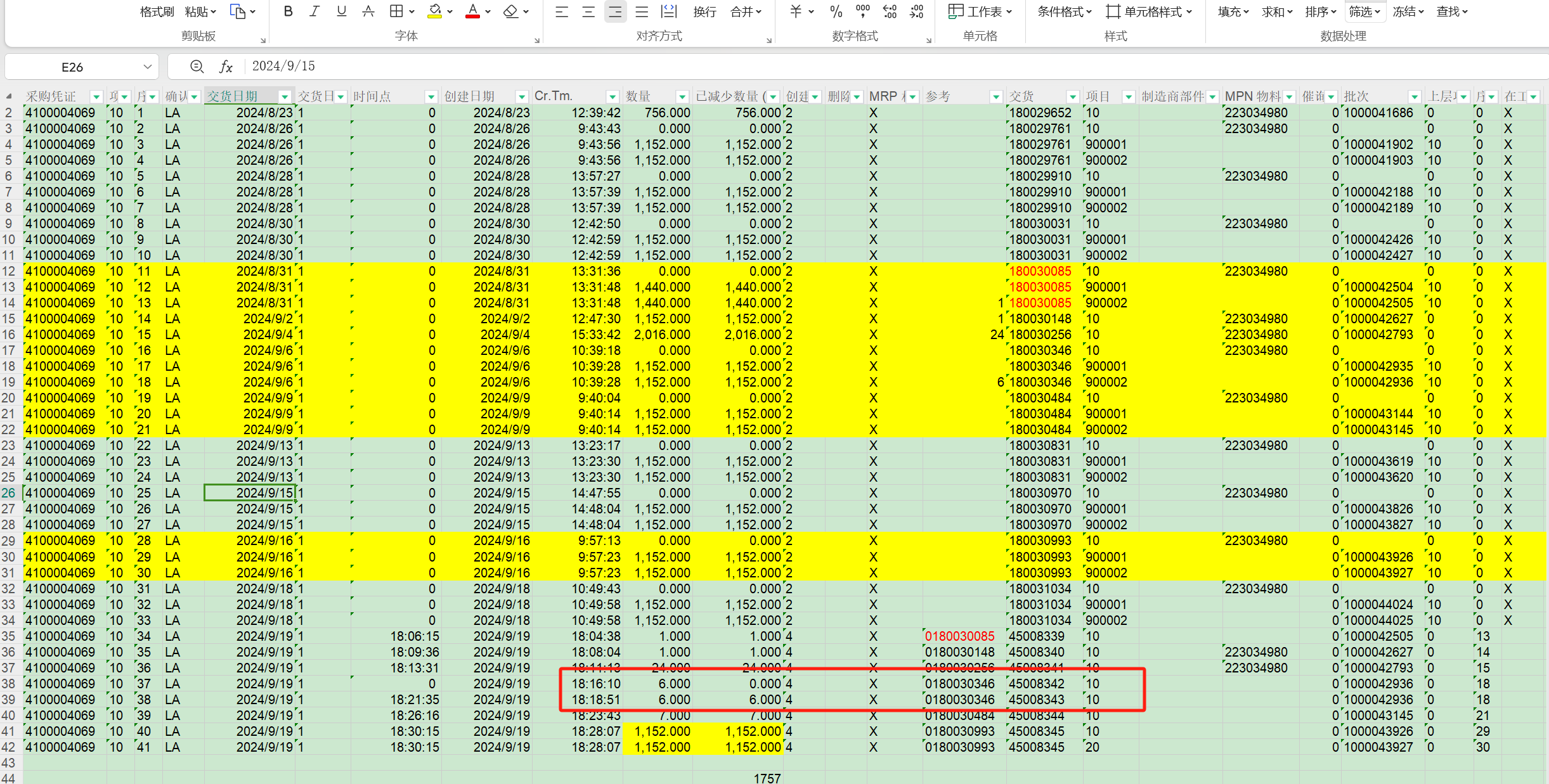Toggle Italic formatting
This screenshot has width=1549, height=784.
tap(314, 11)
